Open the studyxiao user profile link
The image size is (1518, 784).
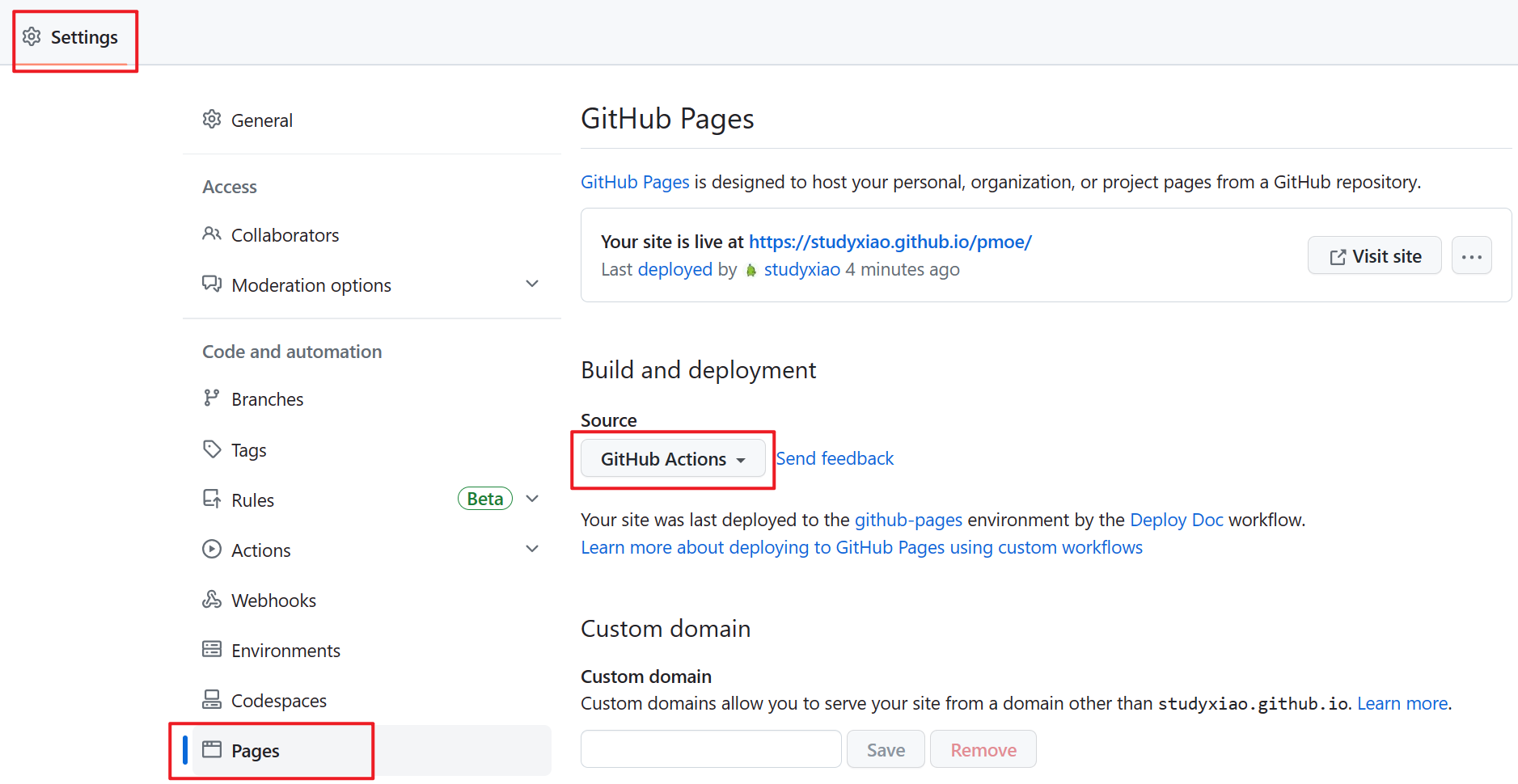coord(802,269)
